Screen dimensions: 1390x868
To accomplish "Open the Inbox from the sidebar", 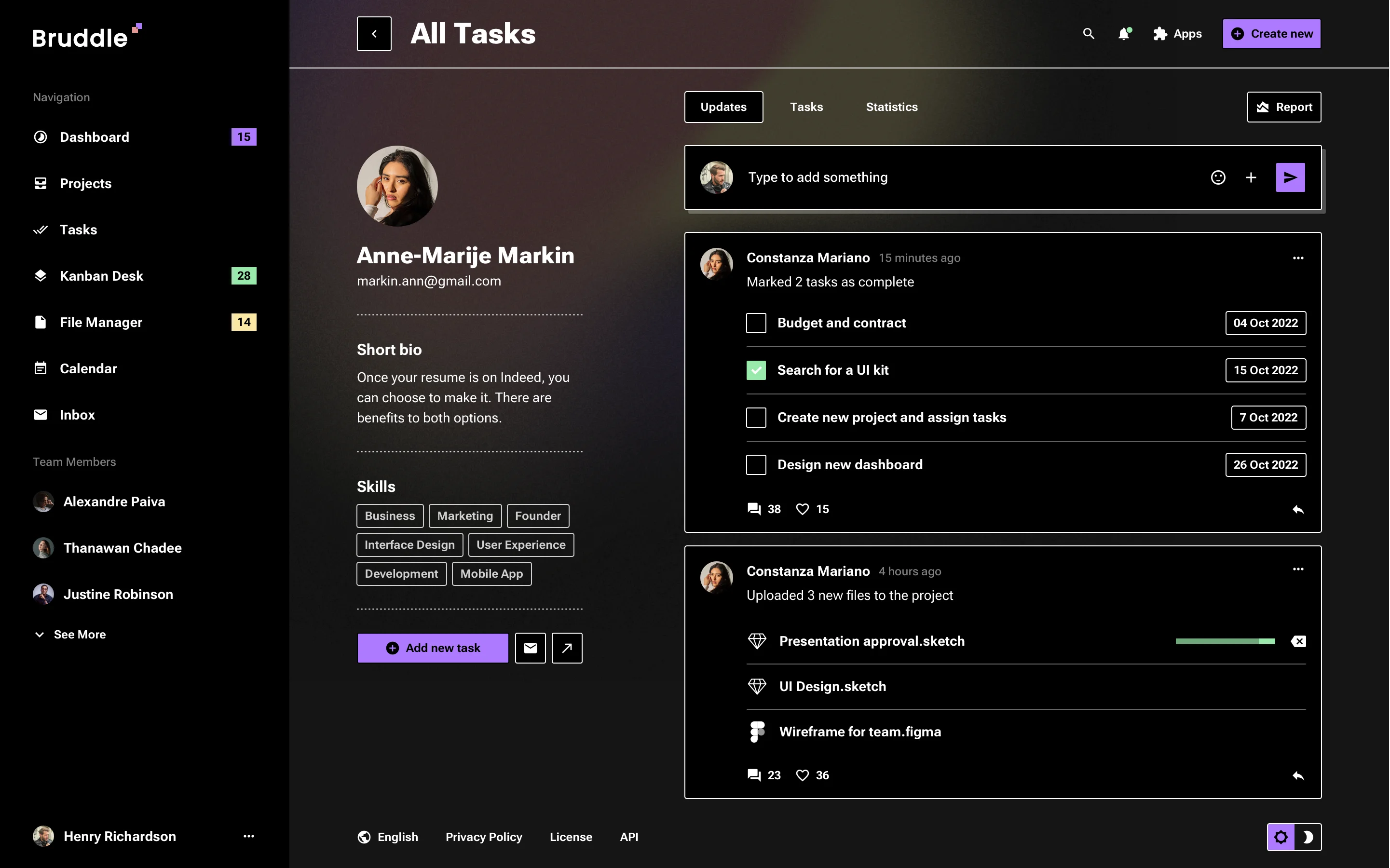I will (77, 415).
